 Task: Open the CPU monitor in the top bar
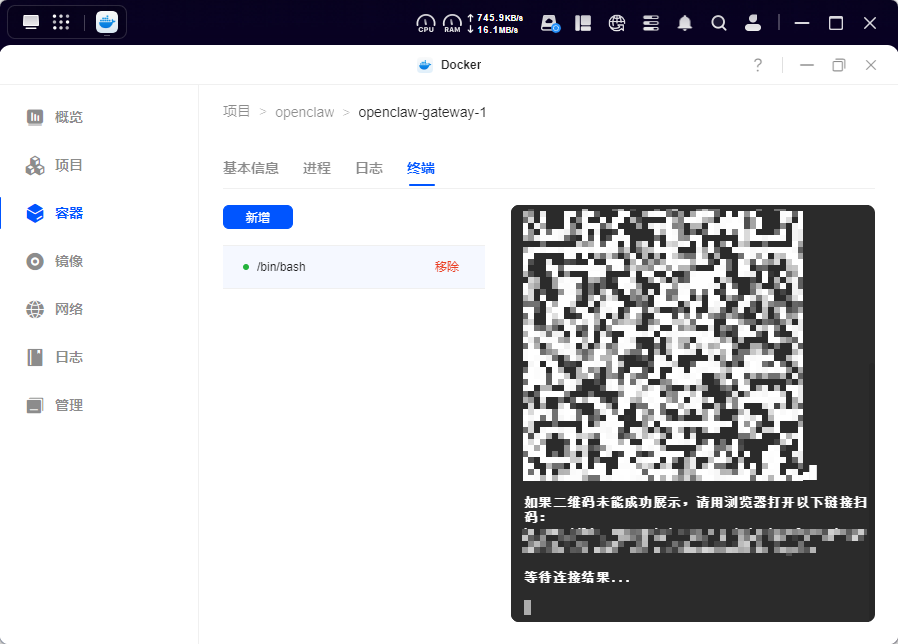coord(425,22)
